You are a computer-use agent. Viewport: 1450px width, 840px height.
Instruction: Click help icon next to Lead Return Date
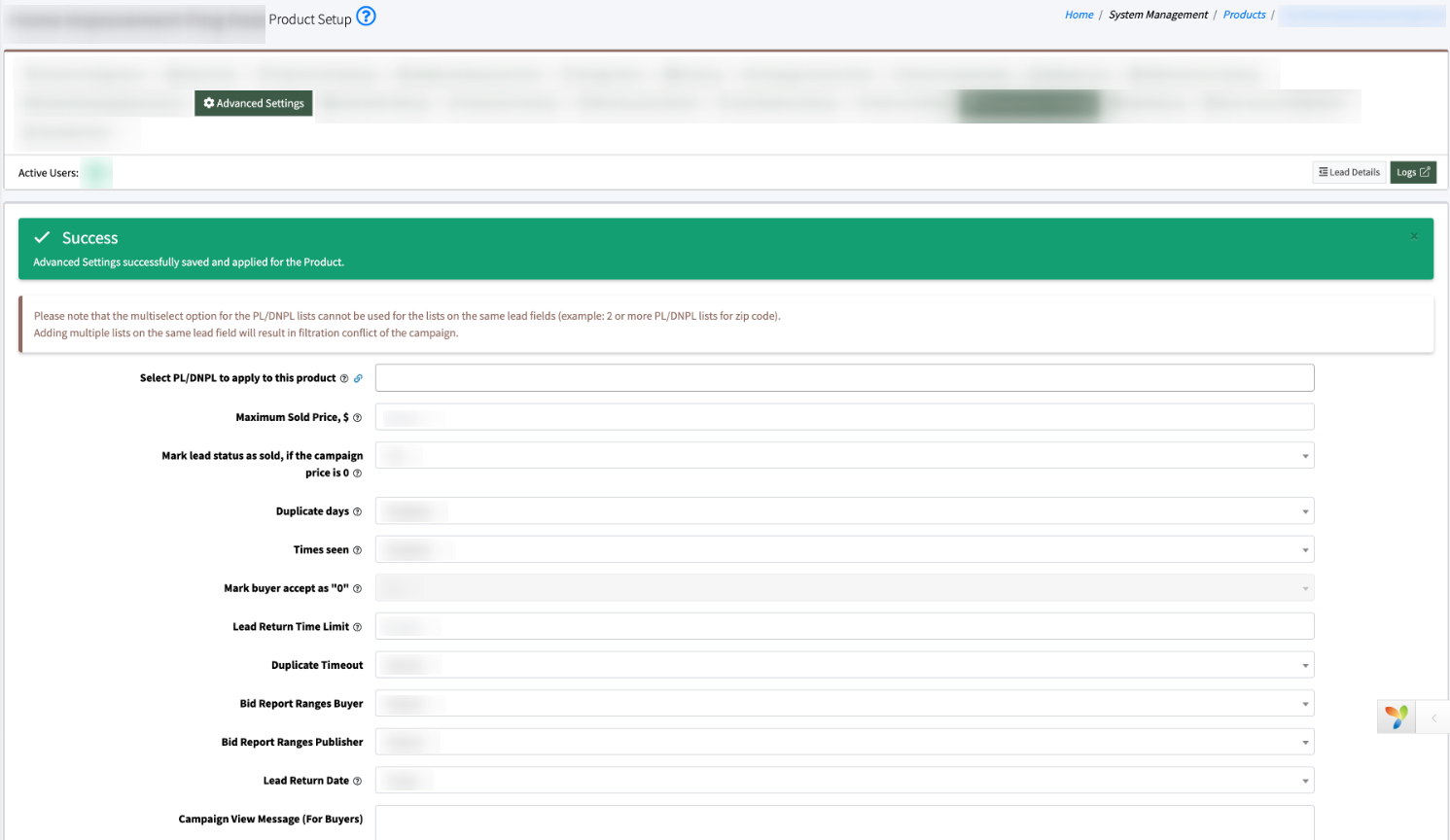[357, 782]
